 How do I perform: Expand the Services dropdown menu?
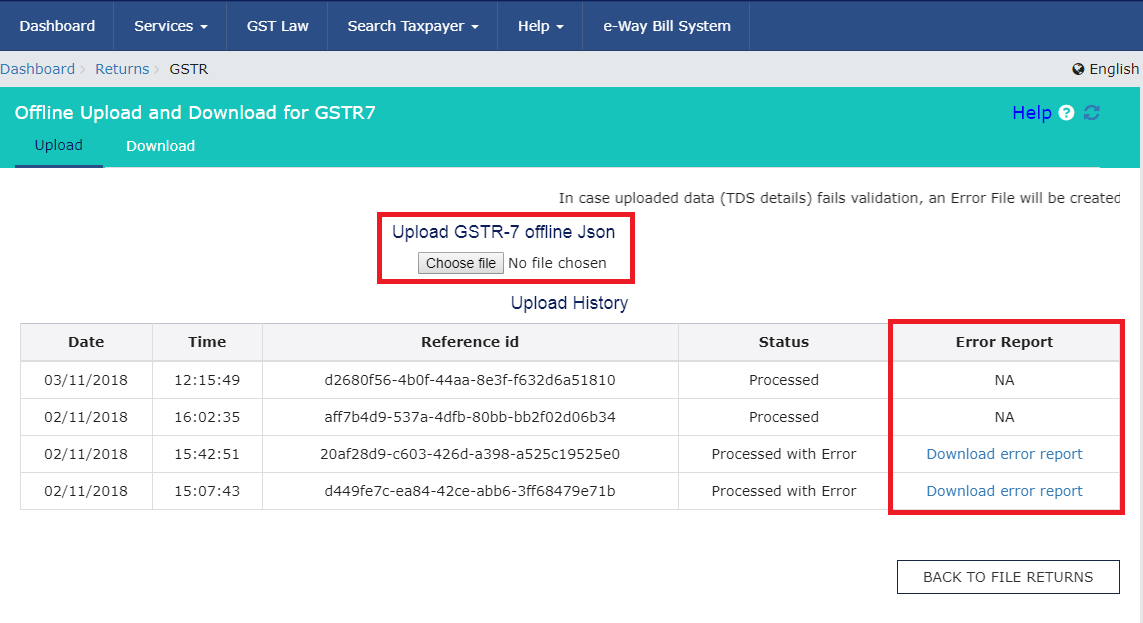click(171, 26)
